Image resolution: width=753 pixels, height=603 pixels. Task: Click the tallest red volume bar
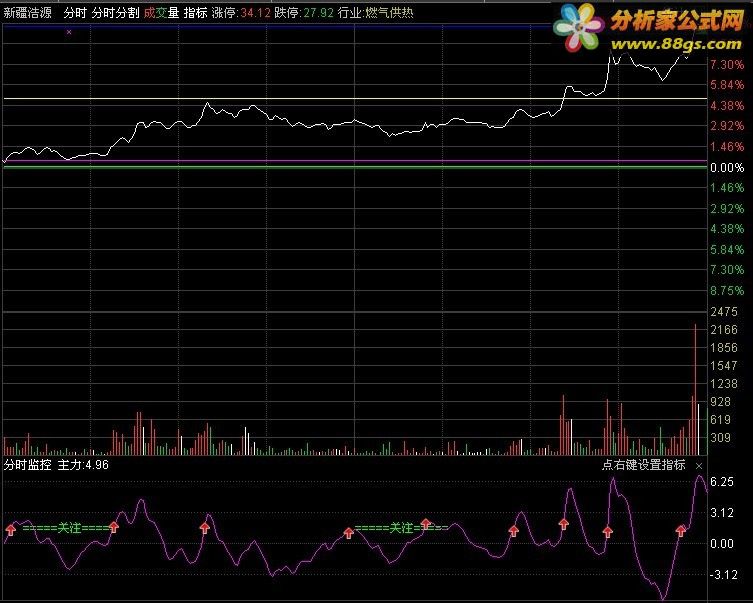pyautogui.click(x=695, y=390)
